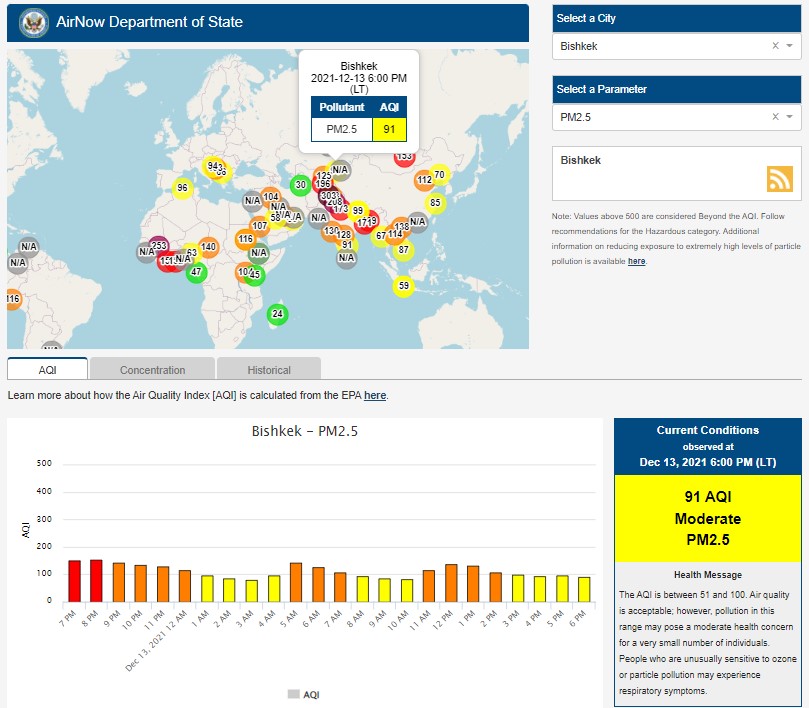The image size is (809, 708).
Task: Click the yellow map marker labeled 59
Action: (x=403, y=286)
